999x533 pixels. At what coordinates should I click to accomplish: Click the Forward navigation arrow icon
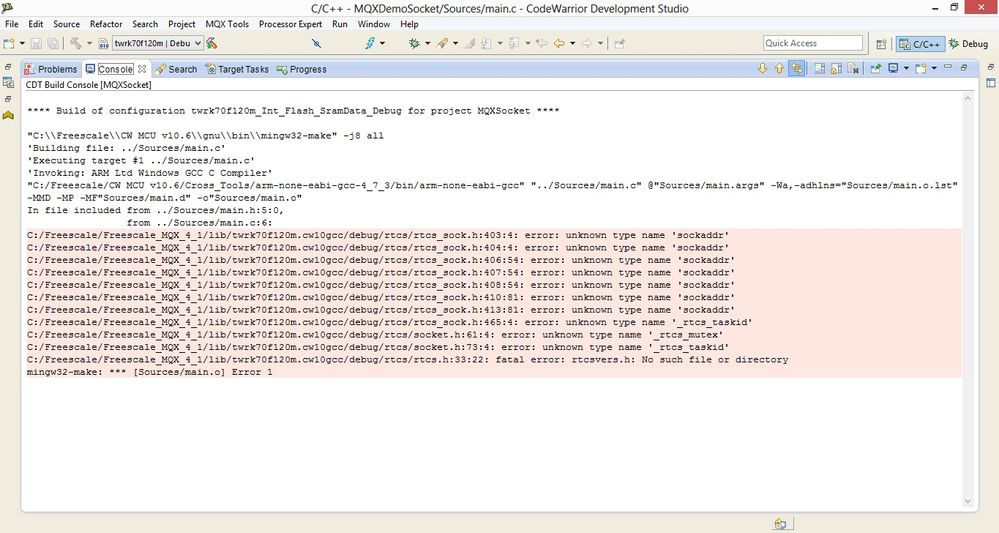587,43
